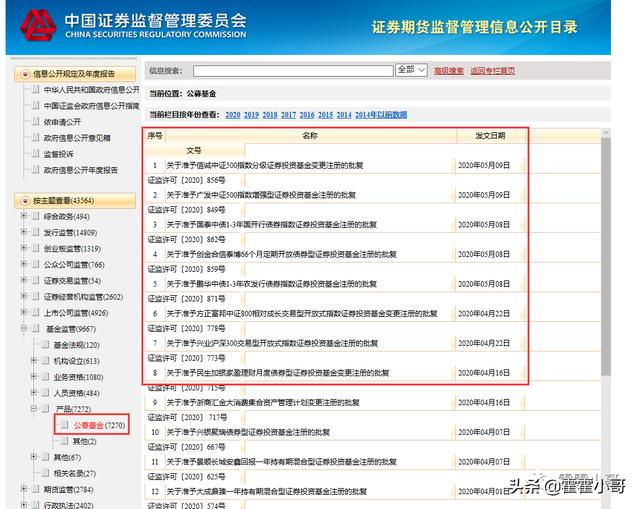
Task: Open 关于准予国泰中债1-3年国开行债券指数 approval
Action: point(271,224)
